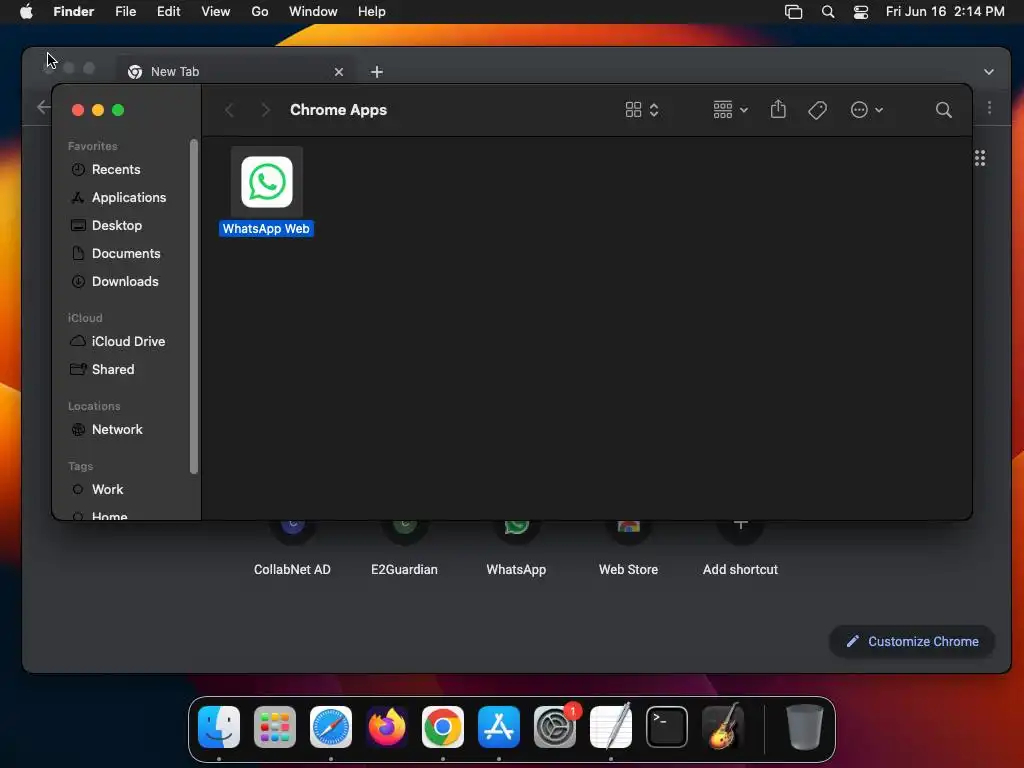The height and width of the screenshot is (768, 1024).
Task: Add a new Chrome tab
Action: tap(377, 72)
